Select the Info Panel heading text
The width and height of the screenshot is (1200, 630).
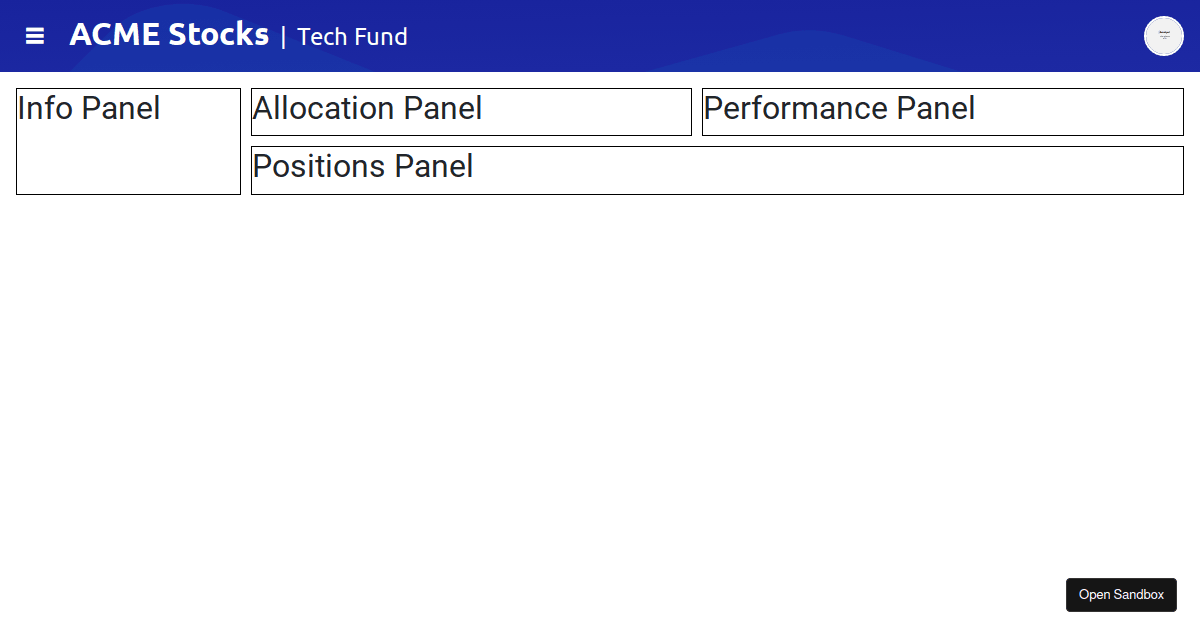click(89, 108)
